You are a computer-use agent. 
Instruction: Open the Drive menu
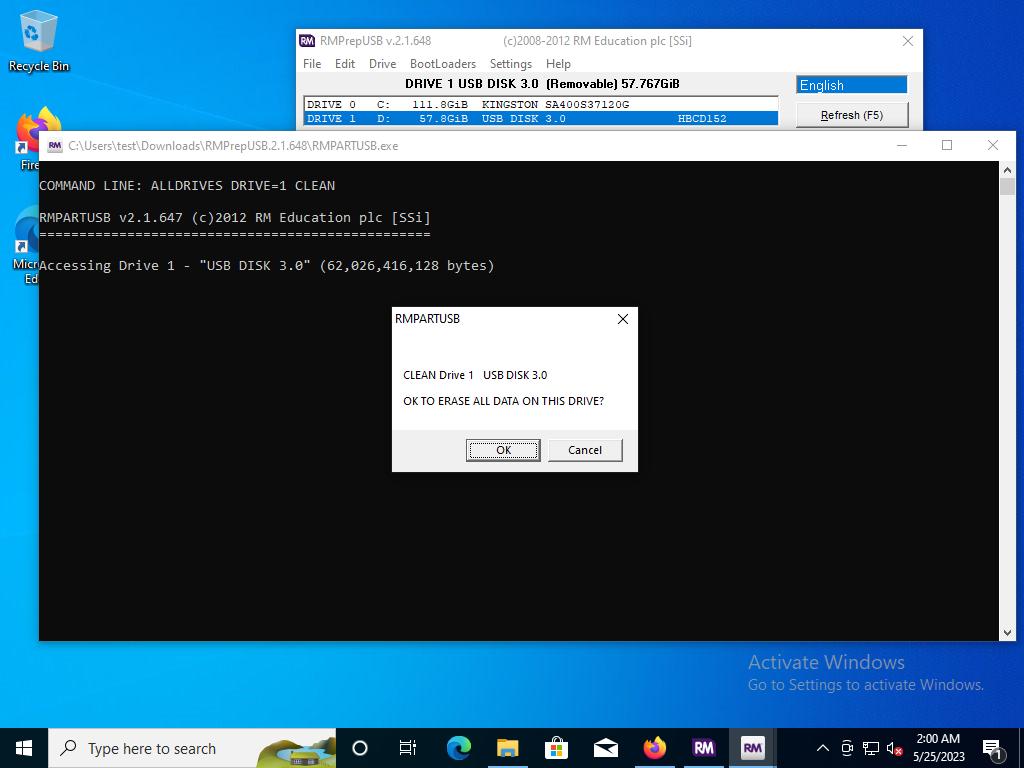point(382,63)
